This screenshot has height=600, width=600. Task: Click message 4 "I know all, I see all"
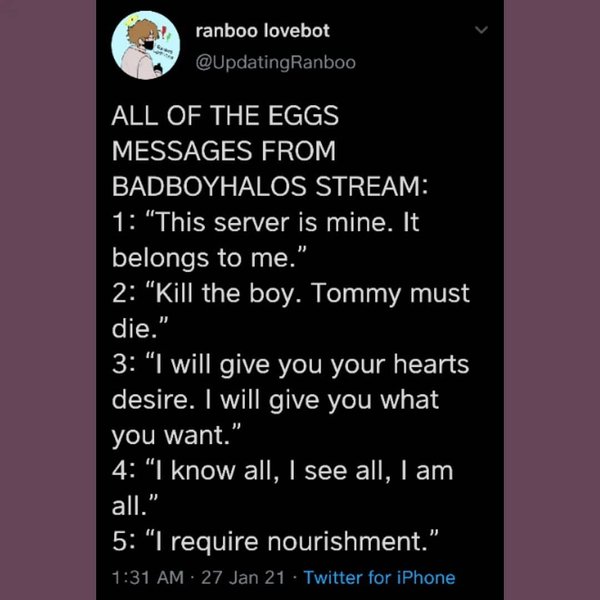point(282,469)
